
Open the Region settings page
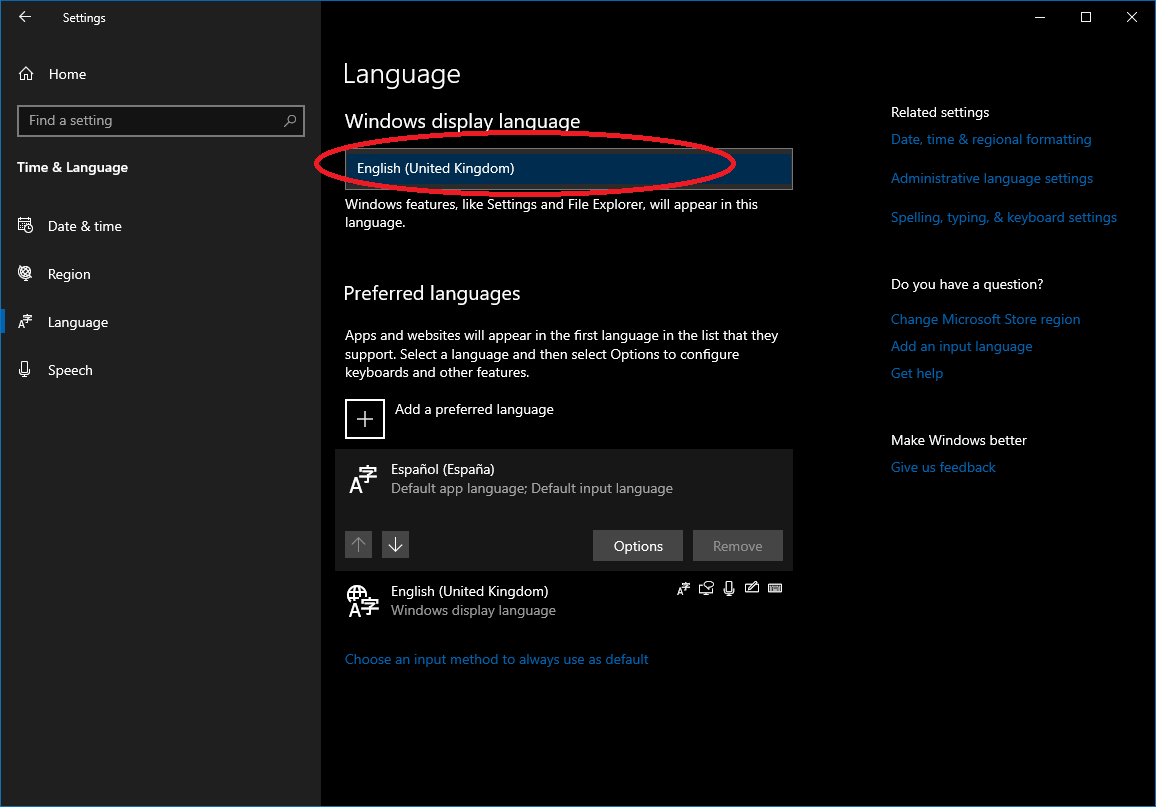tap(161, 274)
